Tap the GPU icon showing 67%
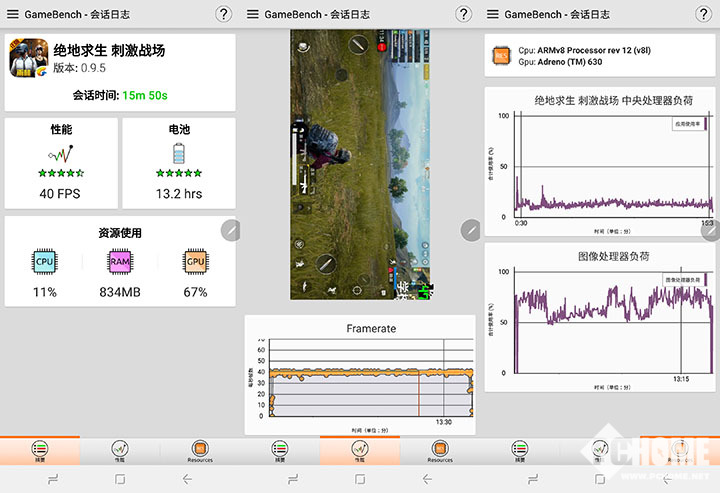The width and height of the screenshot is (720, 493). [195, 262]
